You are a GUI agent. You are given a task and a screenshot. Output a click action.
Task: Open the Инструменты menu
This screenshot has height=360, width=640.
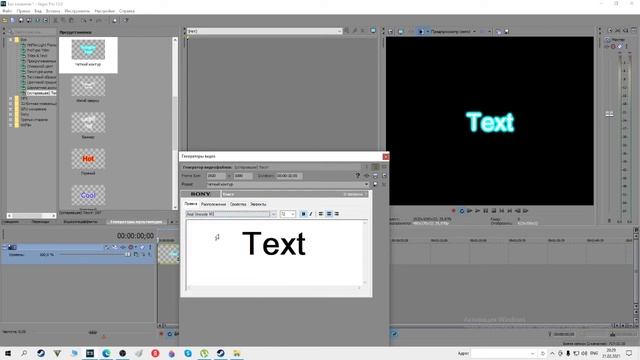[77, 11]
